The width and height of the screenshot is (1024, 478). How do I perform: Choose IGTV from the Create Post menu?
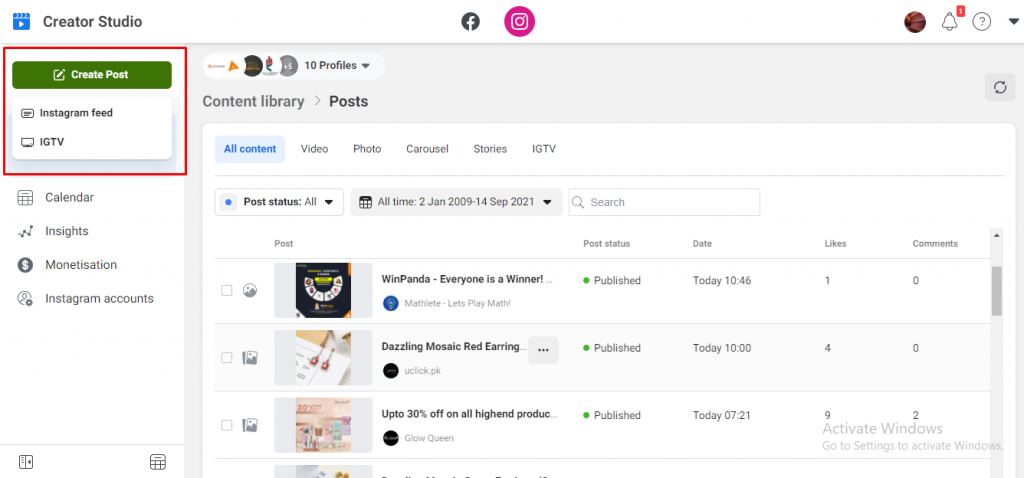91,142
